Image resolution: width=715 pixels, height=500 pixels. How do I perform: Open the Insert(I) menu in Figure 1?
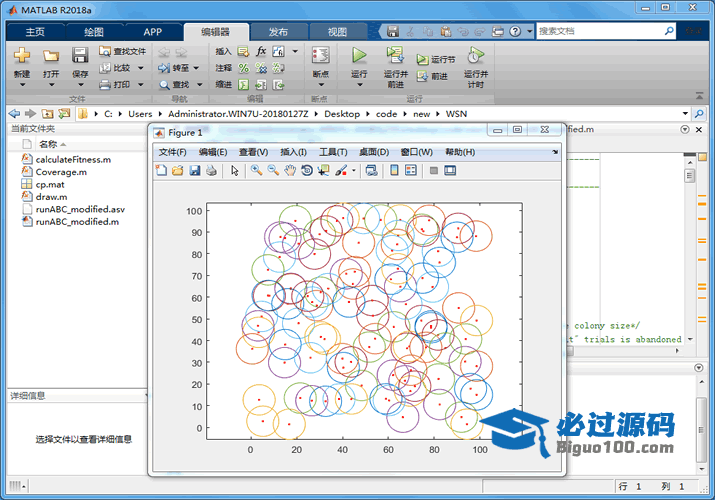click(293, 152)
